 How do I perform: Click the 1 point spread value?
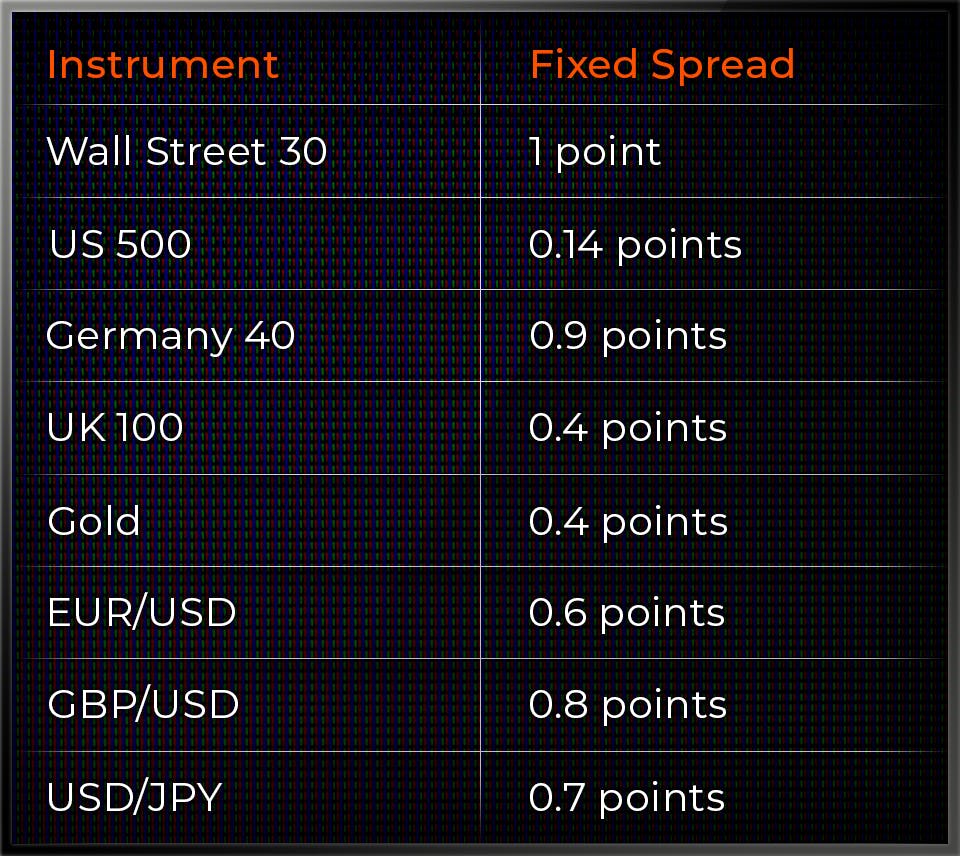coord(595,152)
